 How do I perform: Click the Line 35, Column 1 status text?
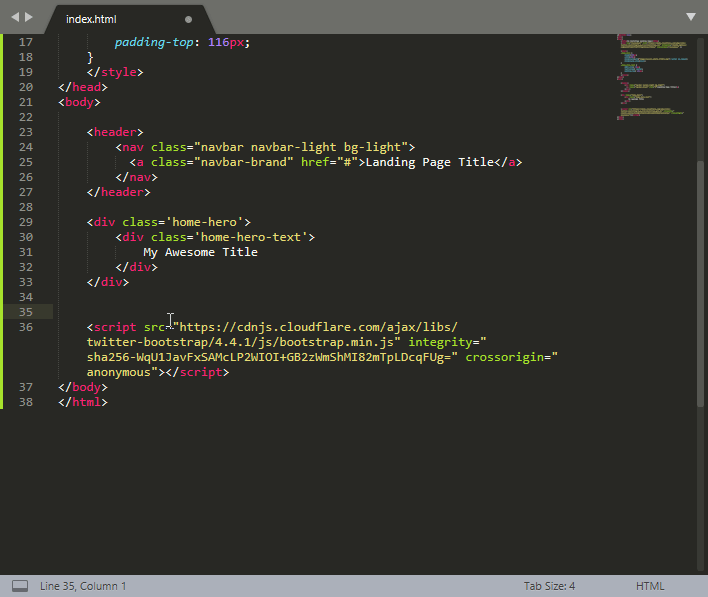coord(83,586)
